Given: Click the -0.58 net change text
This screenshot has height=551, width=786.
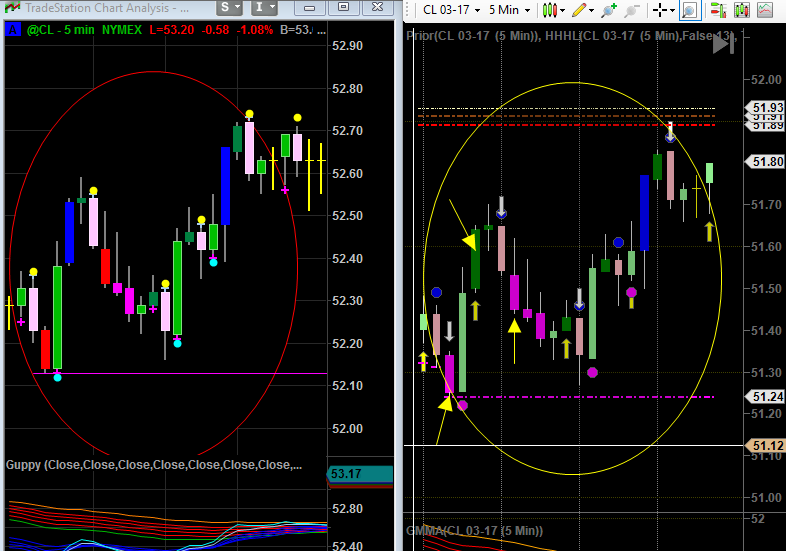Looking at the screenshot, I should click(x=215, y=30).
